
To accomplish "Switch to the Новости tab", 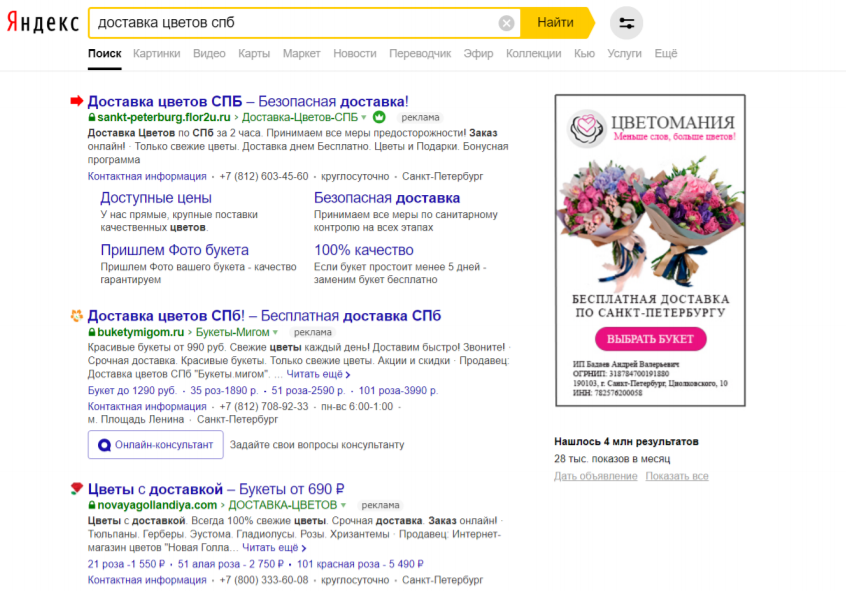I will click(354, 53).
